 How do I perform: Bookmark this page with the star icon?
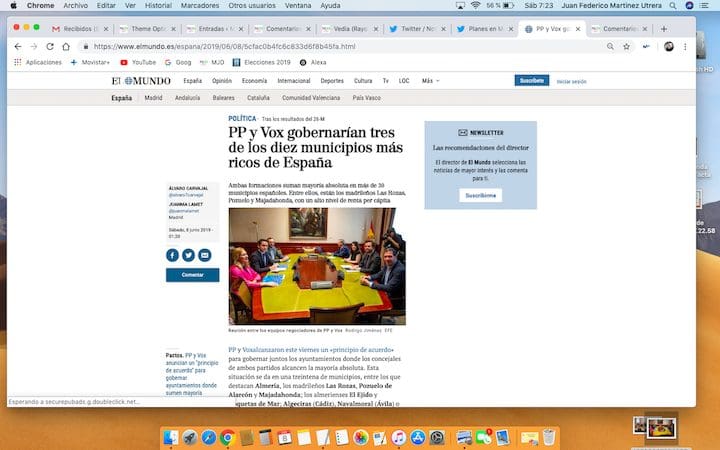pyautogui.click(x=626, y=46)
